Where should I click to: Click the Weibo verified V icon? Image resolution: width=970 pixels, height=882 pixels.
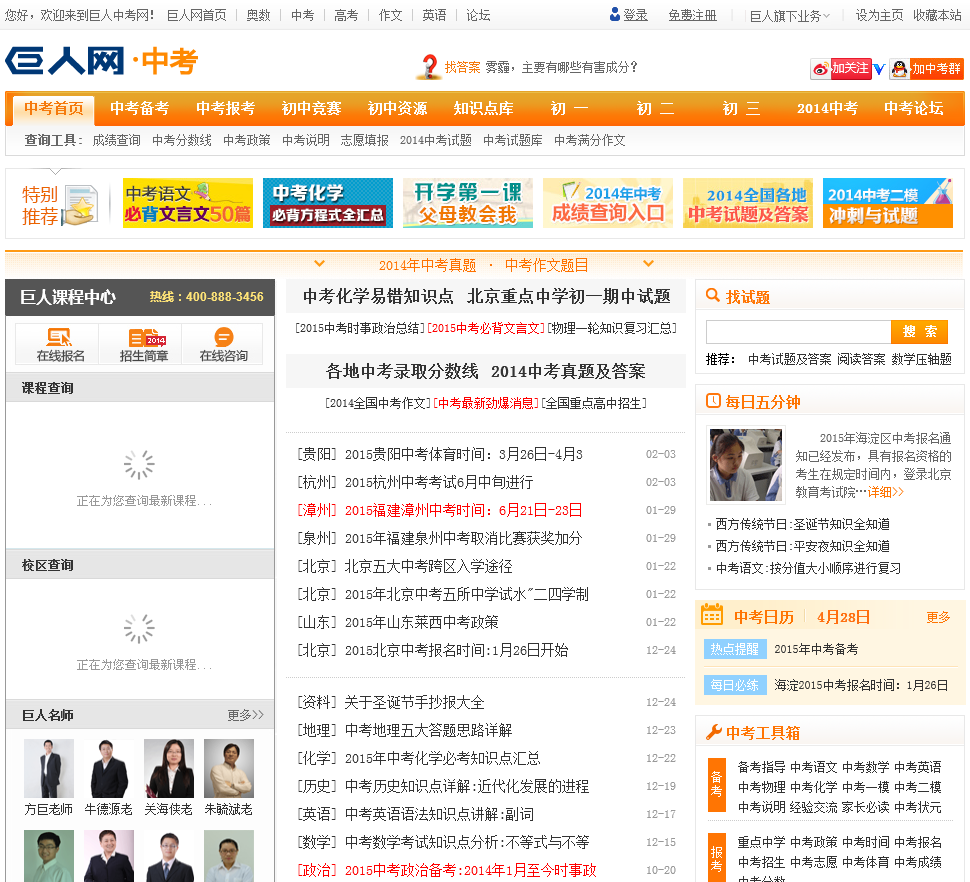(879, 69)
